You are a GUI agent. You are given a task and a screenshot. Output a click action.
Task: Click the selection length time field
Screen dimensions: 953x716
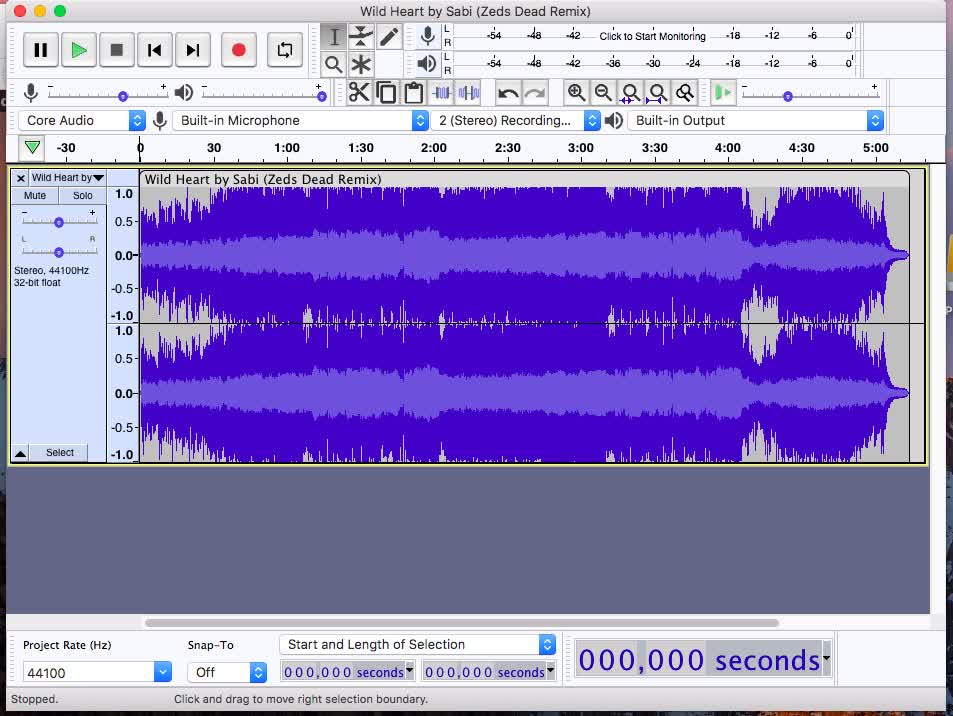[x=489, y=672]
